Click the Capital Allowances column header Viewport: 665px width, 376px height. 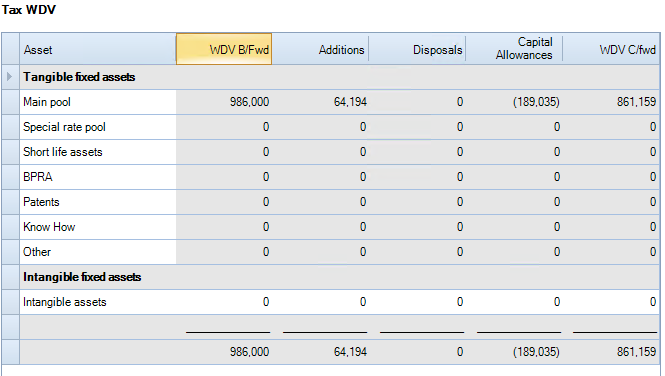point(514,49)
